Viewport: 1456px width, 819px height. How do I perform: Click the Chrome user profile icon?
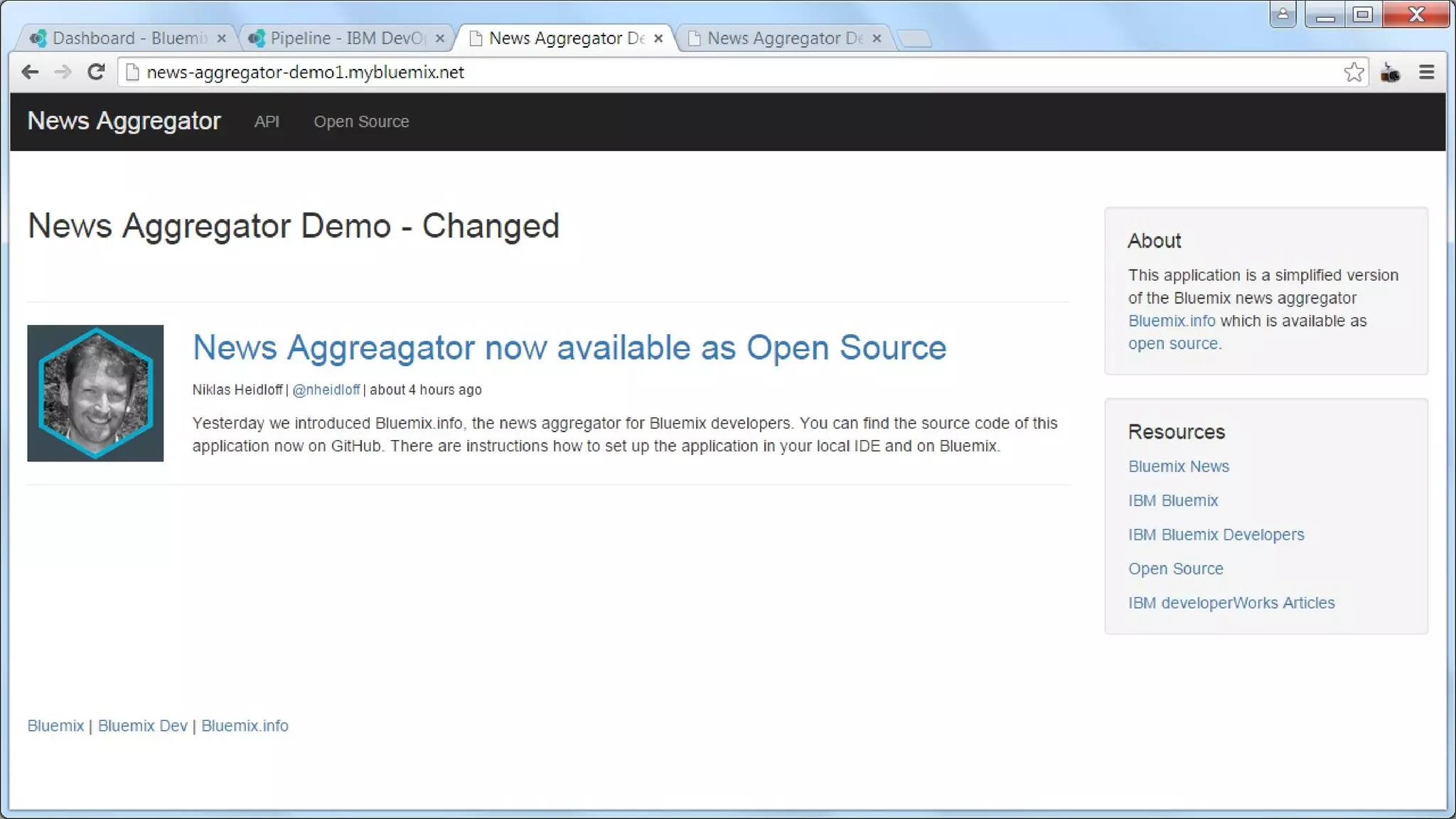1283,14
